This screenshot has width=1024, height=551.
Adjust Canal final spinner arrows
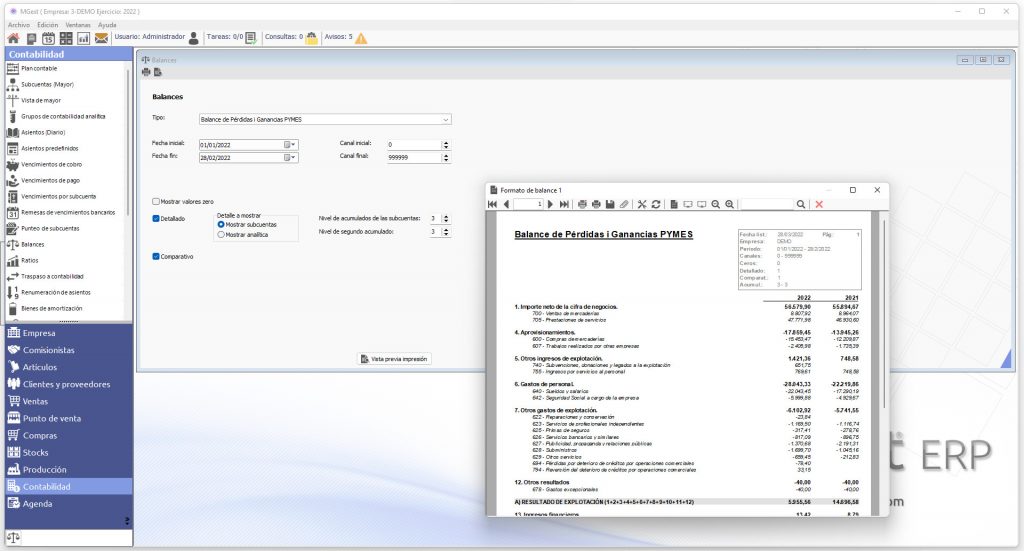click(x=446, y=157)
